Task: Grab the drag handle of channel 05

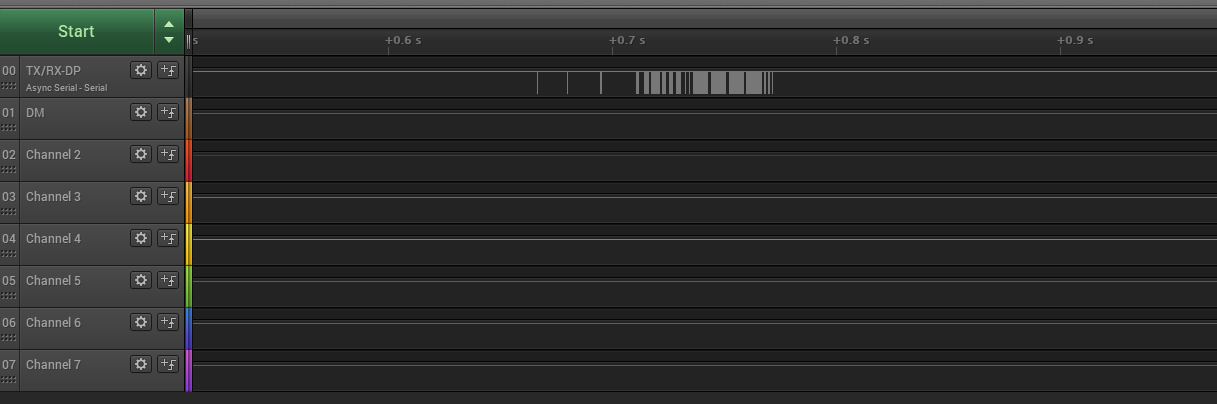Action: pyautogui.click(x=8, y=296)
